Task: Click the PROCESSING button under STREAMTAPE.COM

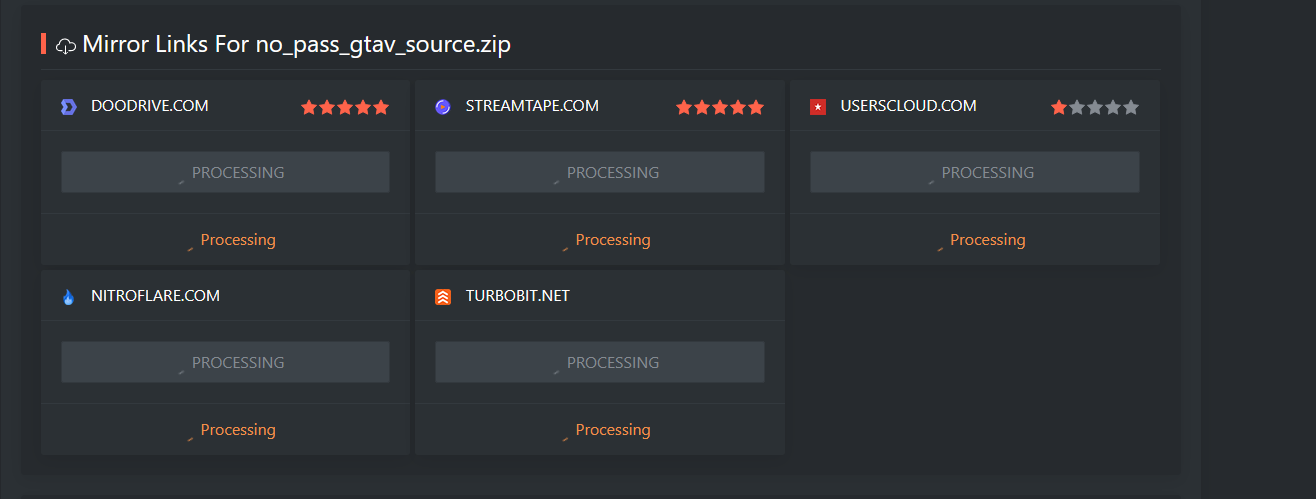Action: click(x=600, y=172)
